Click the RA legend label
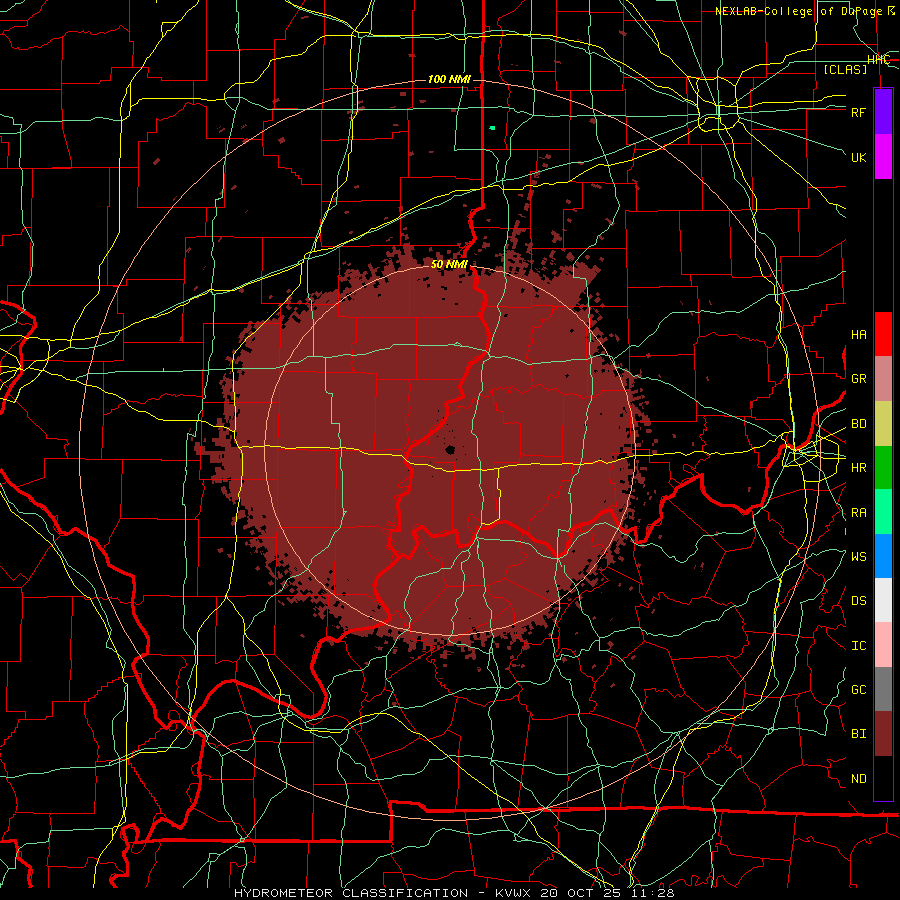 [859, 513]
